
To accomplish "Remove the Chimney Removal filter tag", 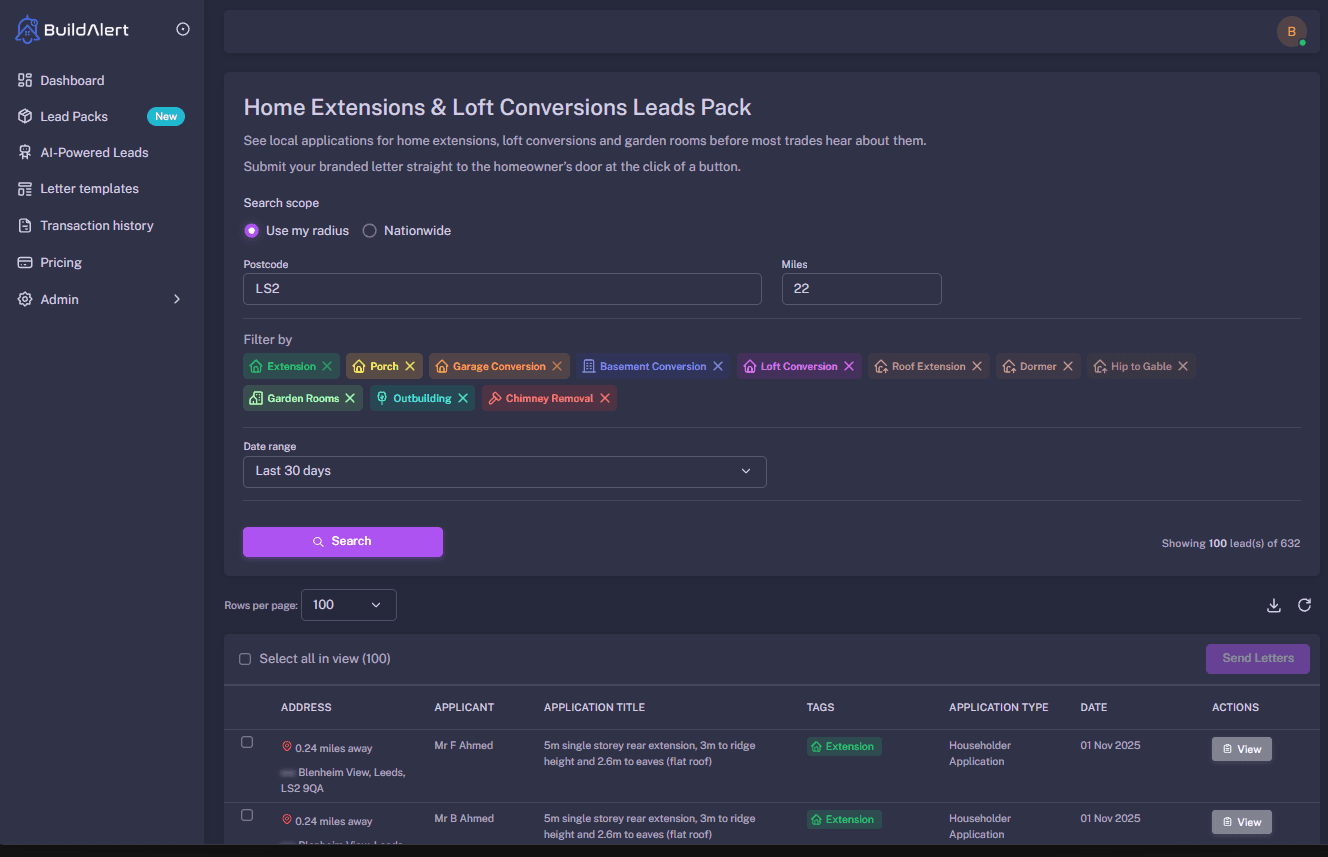I will click(x=604, y=398).
